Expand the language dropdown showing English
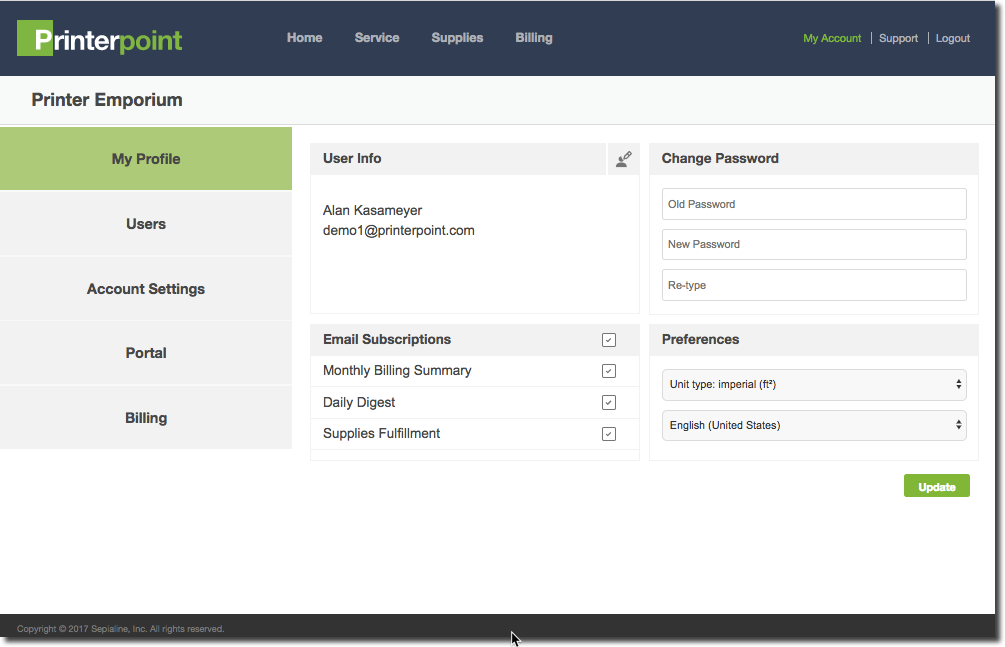1005x647 pixels. pyautogui.click(x=814, y=425)
